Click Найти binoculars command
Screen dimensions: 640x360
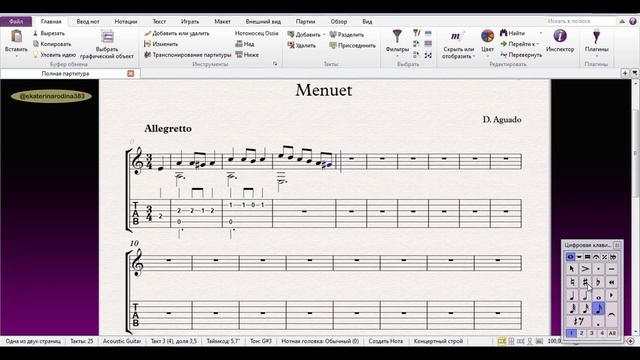click(x=513, y=33)
